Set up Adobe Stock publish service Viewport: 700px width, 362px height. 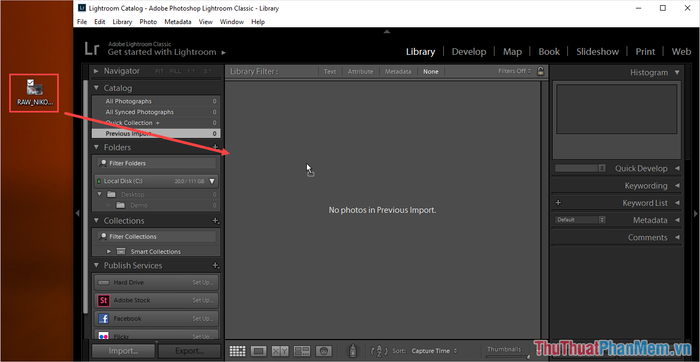pyautogui.click(x=203, y=300)
